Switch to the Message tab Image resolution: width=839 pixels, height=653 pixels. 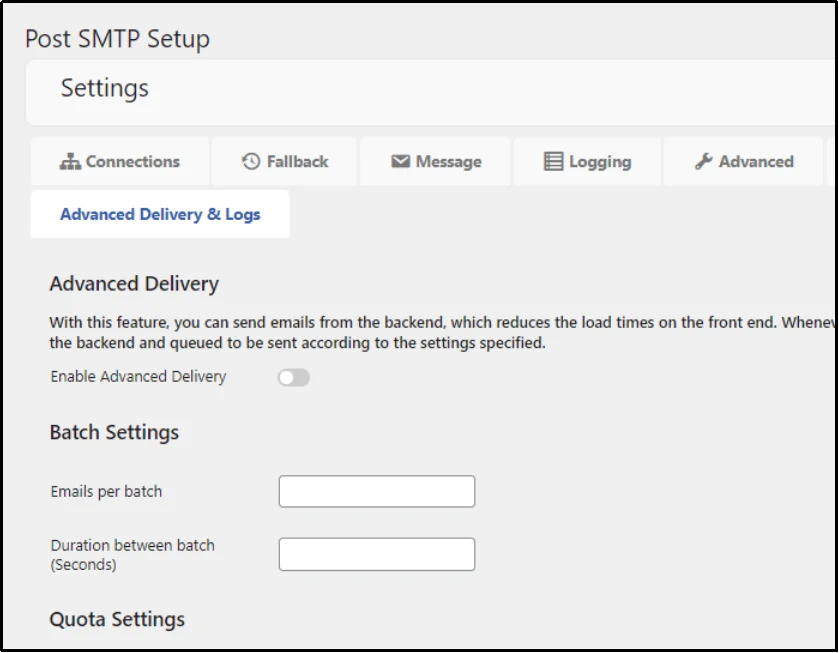436,161
